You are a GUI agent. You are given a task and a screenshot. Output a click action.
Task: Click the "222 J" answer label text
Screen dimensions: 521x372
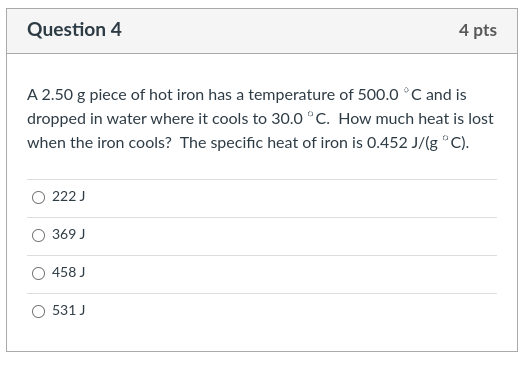tap(69, 196)
